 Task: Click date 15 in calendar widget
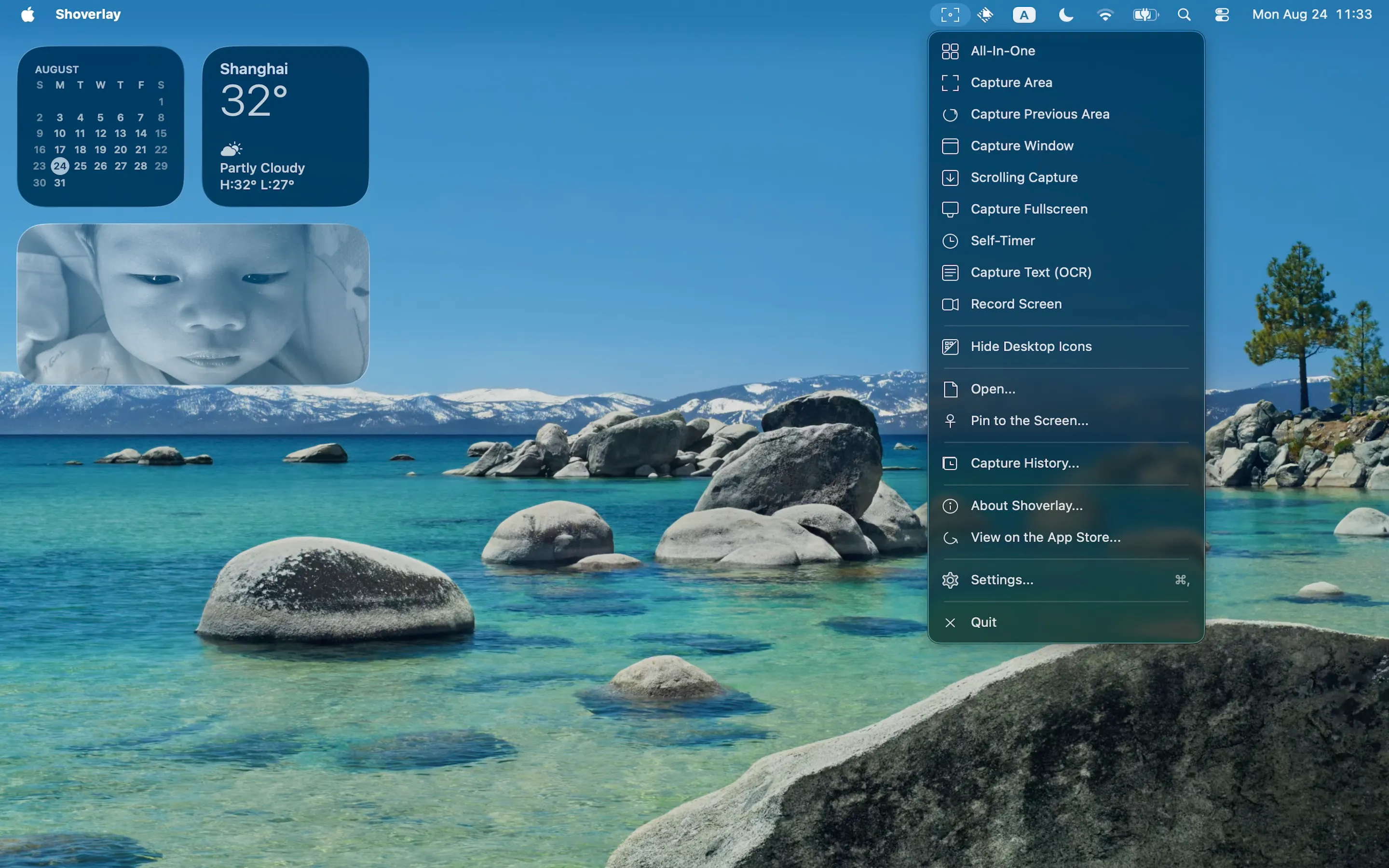click(161, 133)
